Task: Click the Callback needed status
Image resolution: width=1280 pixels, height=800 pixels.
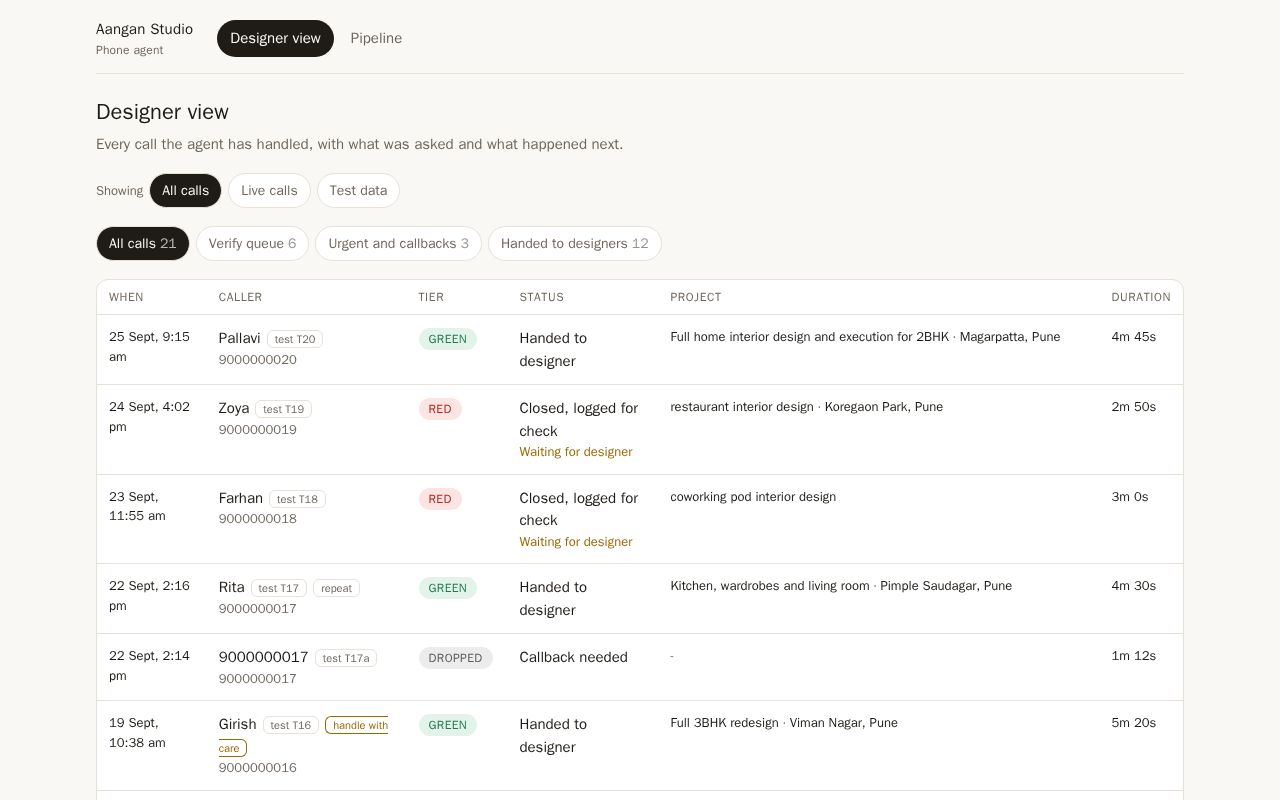Action: pyautogui.click(x=574, y=657)
